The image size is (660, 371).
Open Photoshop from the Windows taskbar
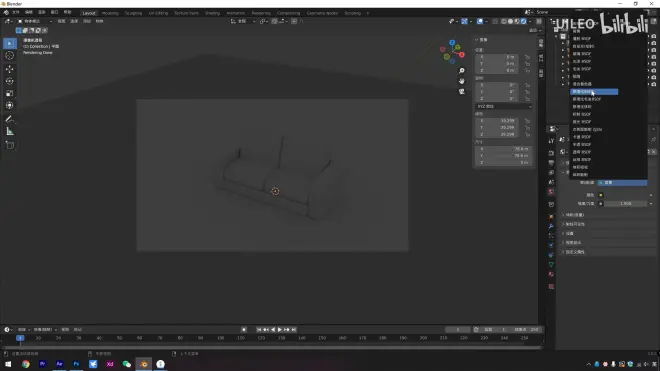click(76, 364)
